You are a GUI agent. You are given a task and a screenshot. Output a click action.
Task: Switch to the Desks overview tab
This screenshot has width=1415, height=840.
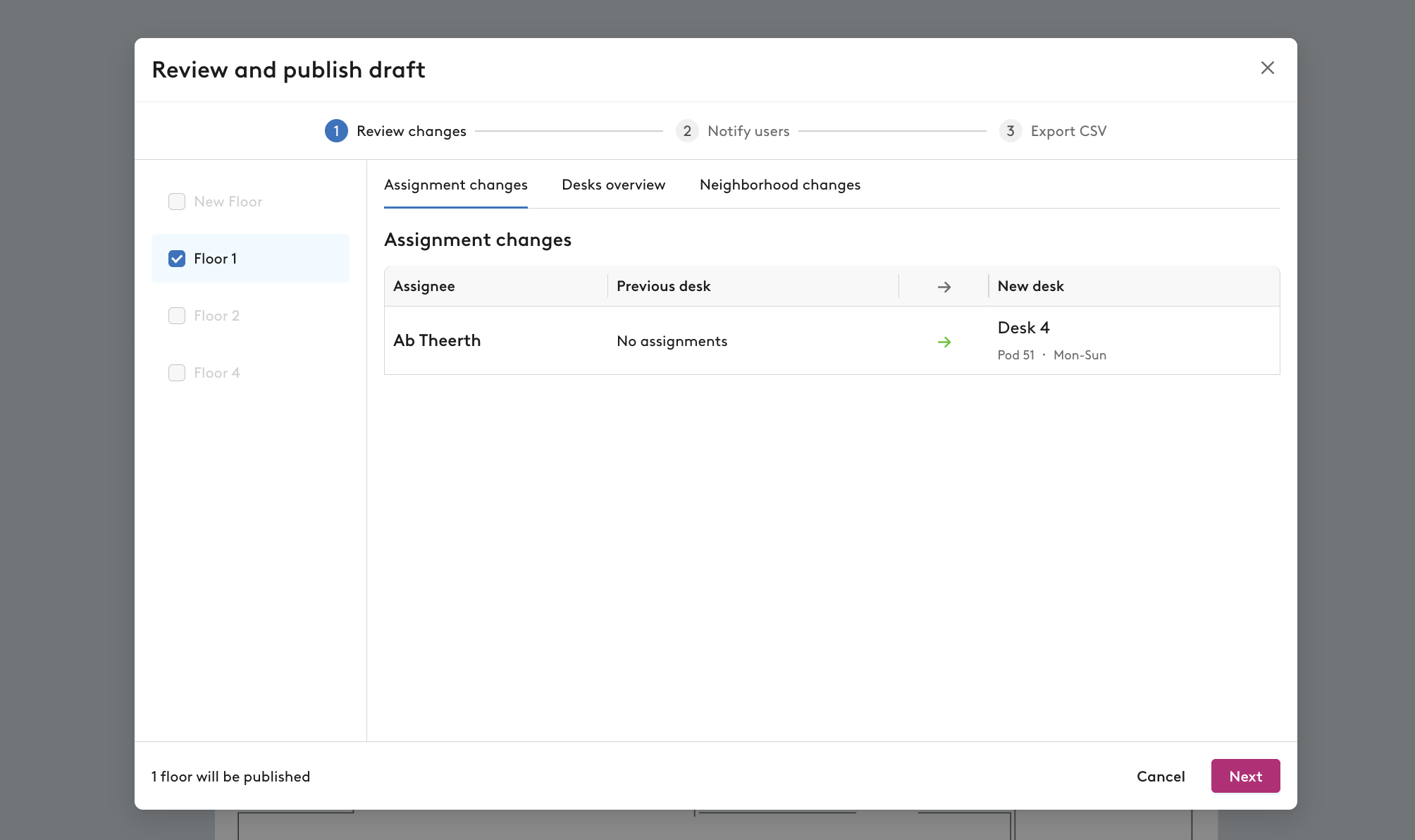(613, 185)
